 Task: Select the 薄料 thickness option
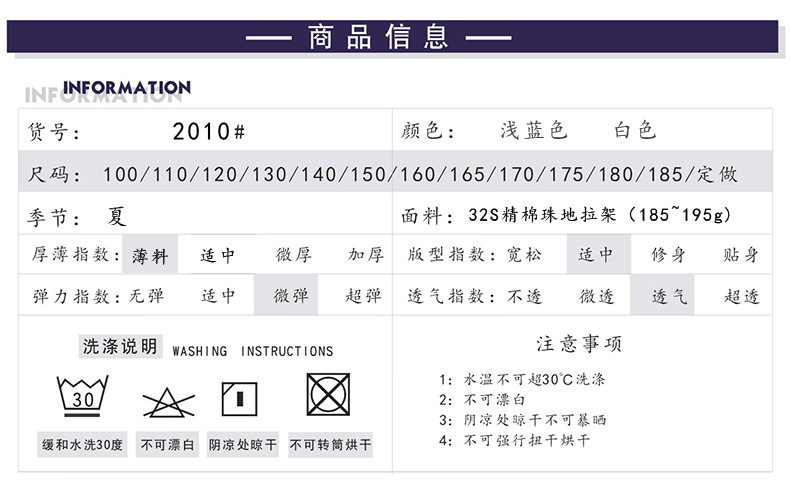point(150,255)
